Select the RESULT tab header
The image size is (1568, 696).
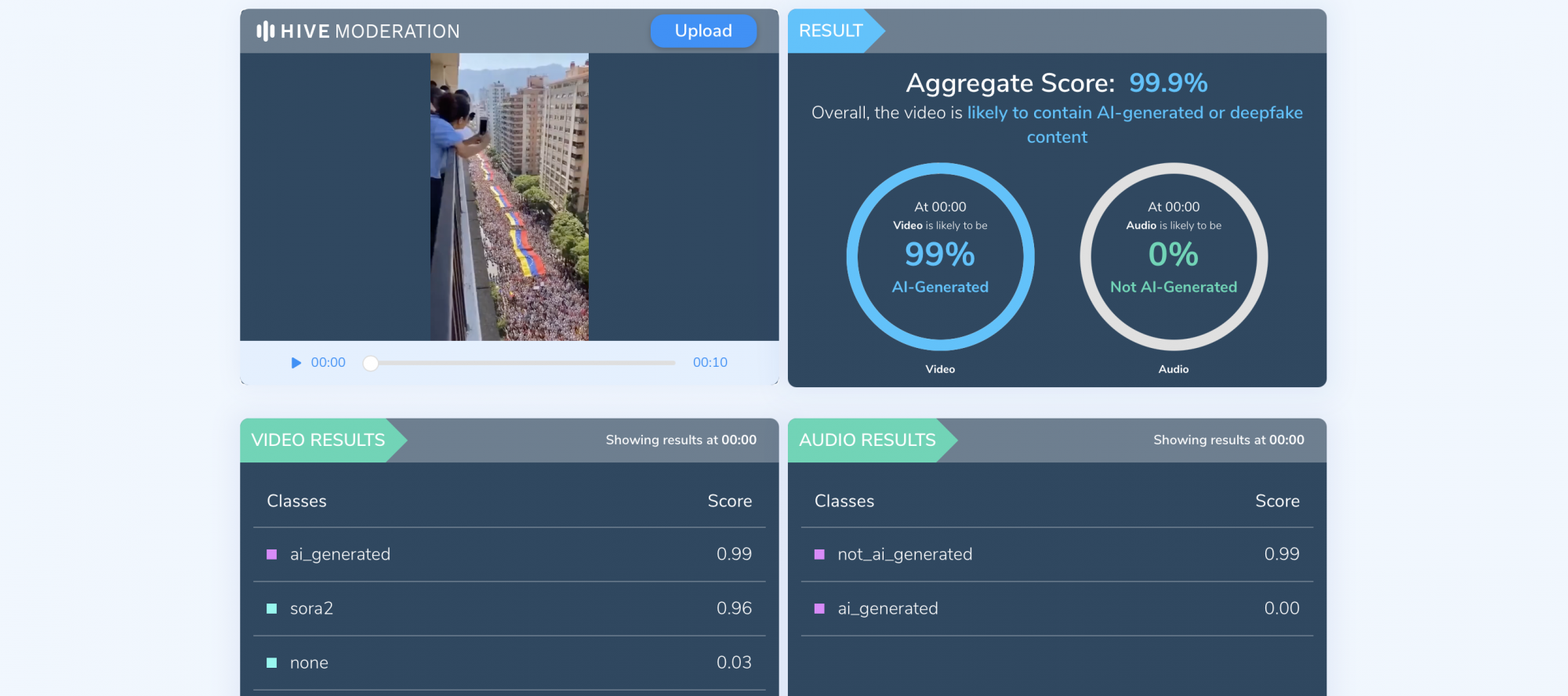coord(831,31)
